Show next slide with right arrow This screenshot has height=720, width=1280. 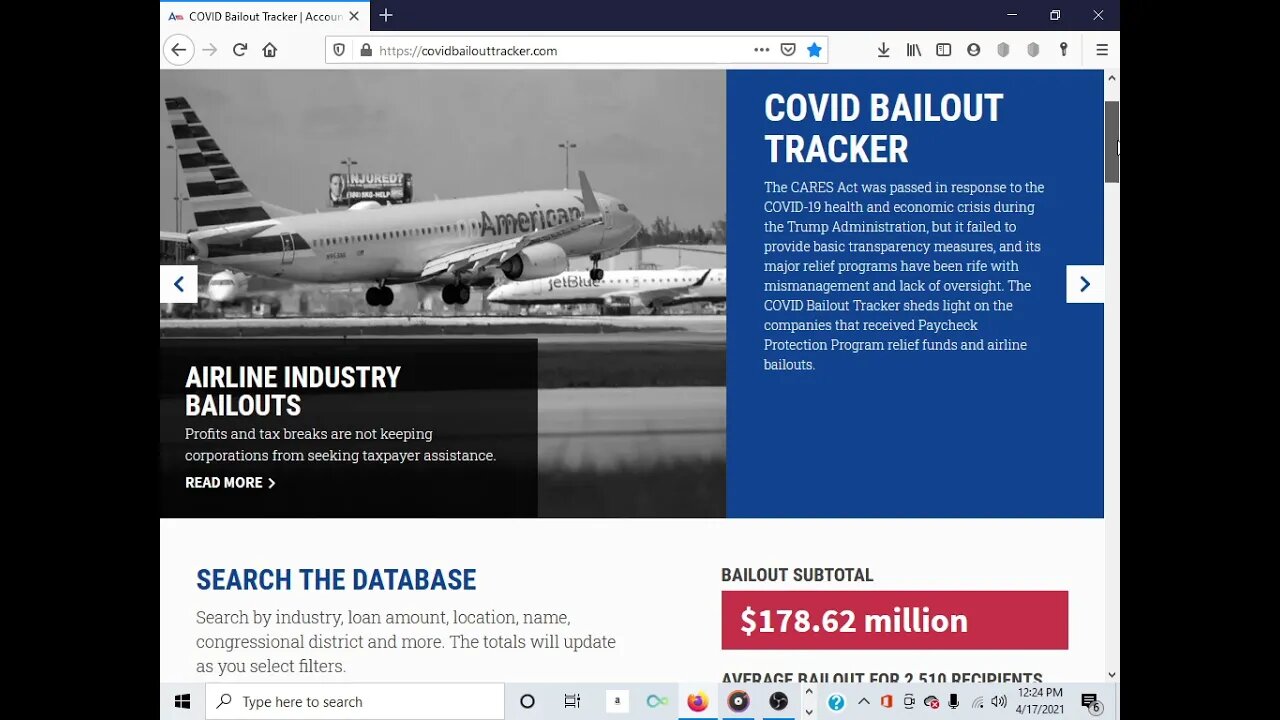pyautogui.click(x=1085, y=284)
